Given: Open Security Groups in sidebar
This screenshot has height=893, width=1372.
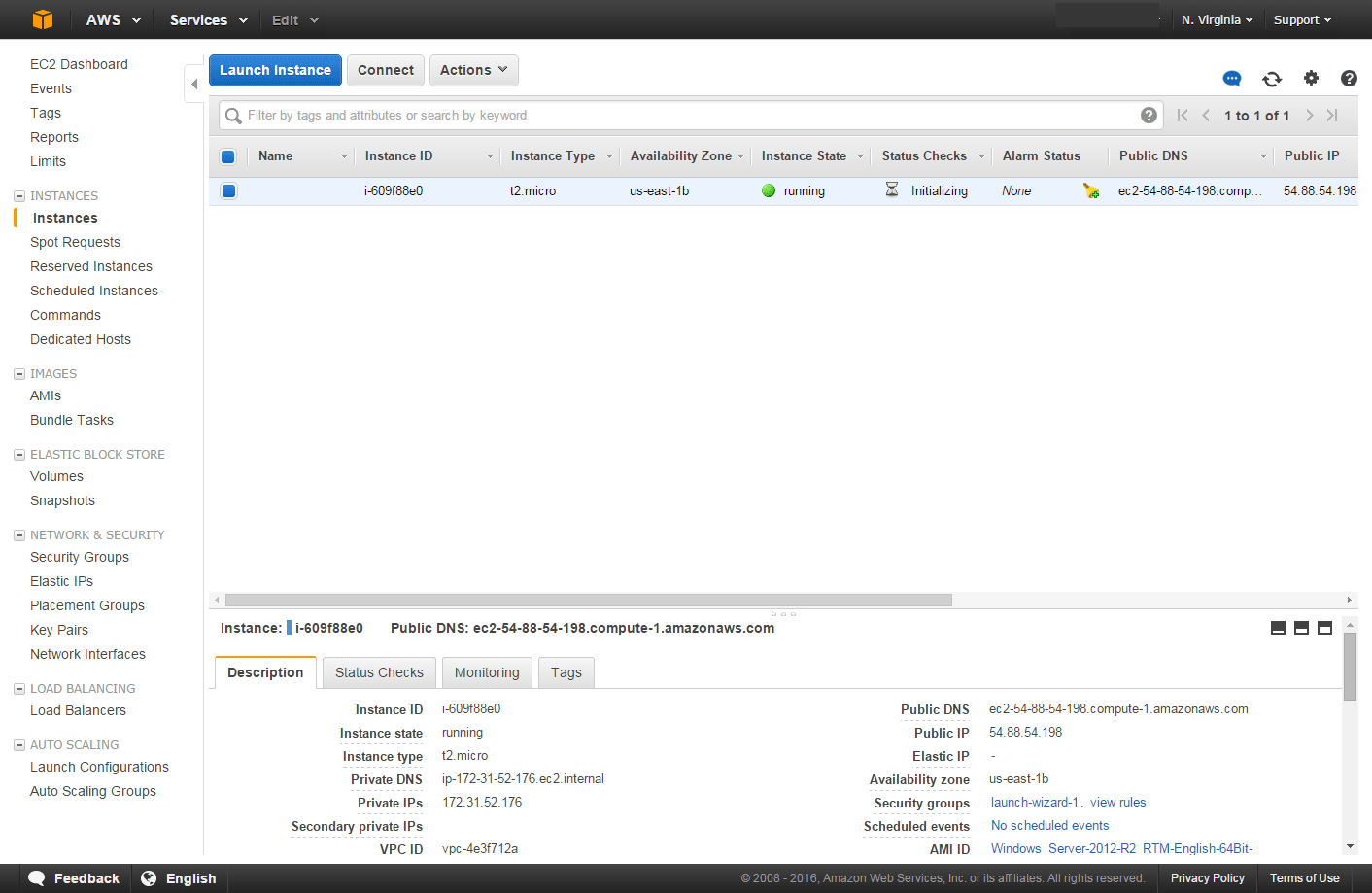Looking at the screenshot, I should [80, 557].
